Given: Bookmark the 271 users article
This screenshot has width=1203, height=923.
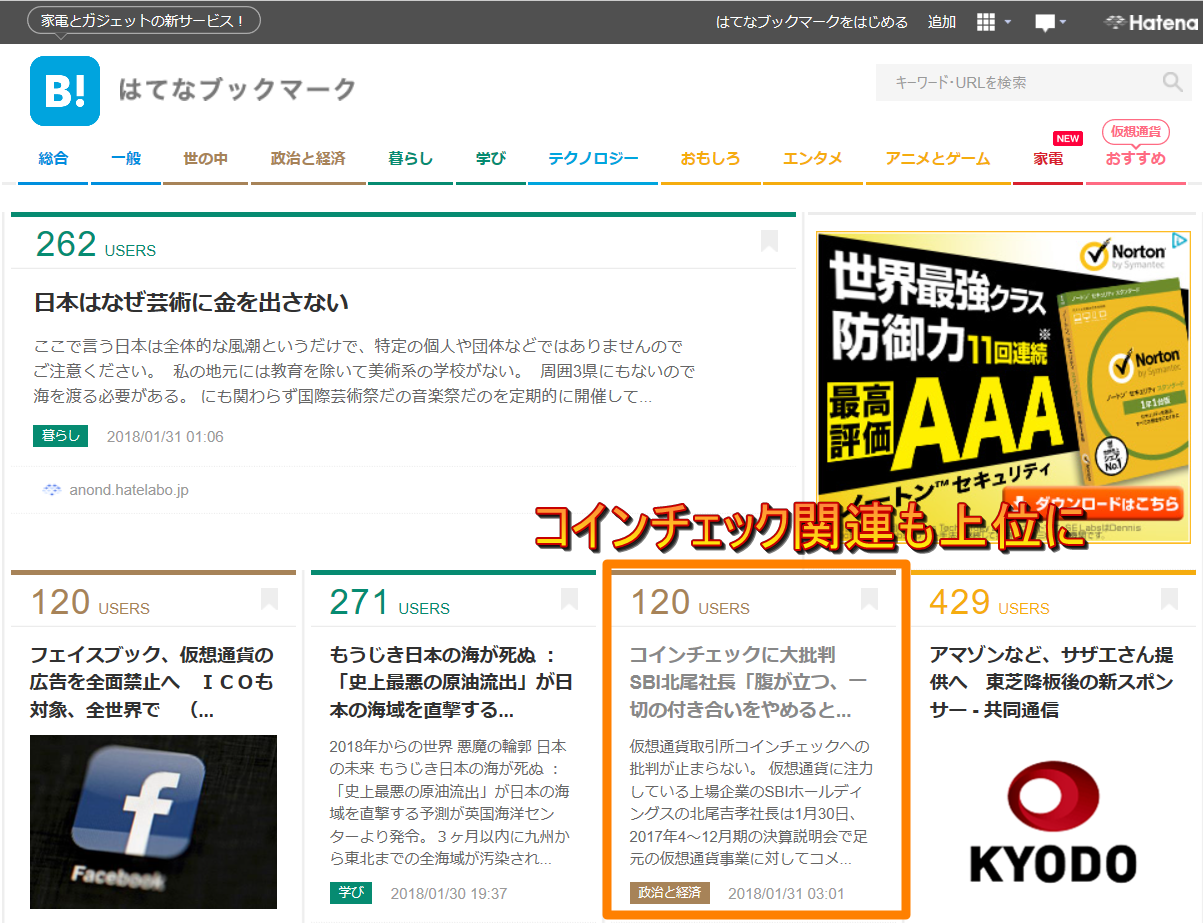Looking at the screenshot, I should click(569, 599).
